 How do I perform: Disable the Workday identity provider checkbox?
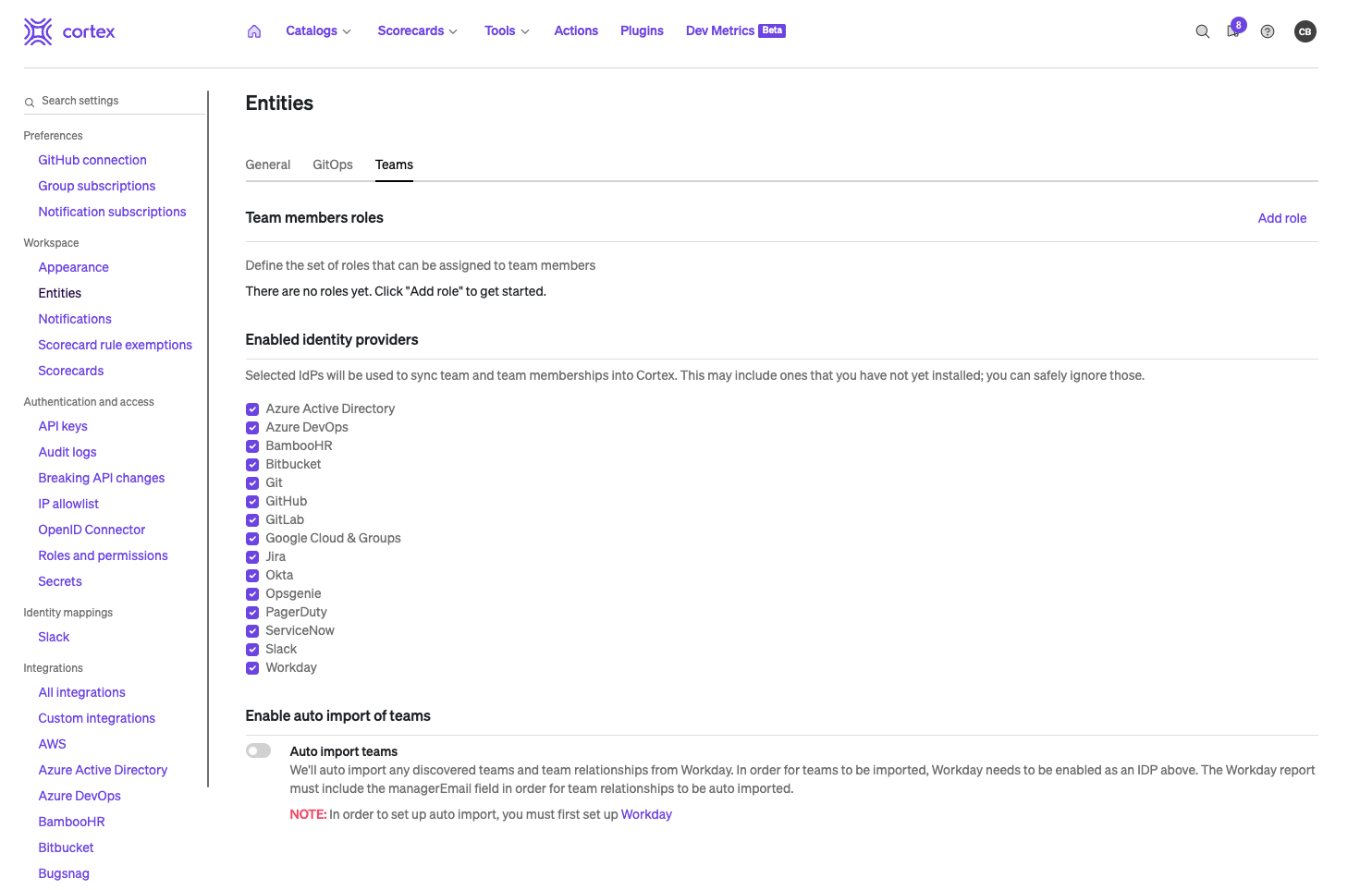(252, 668)
